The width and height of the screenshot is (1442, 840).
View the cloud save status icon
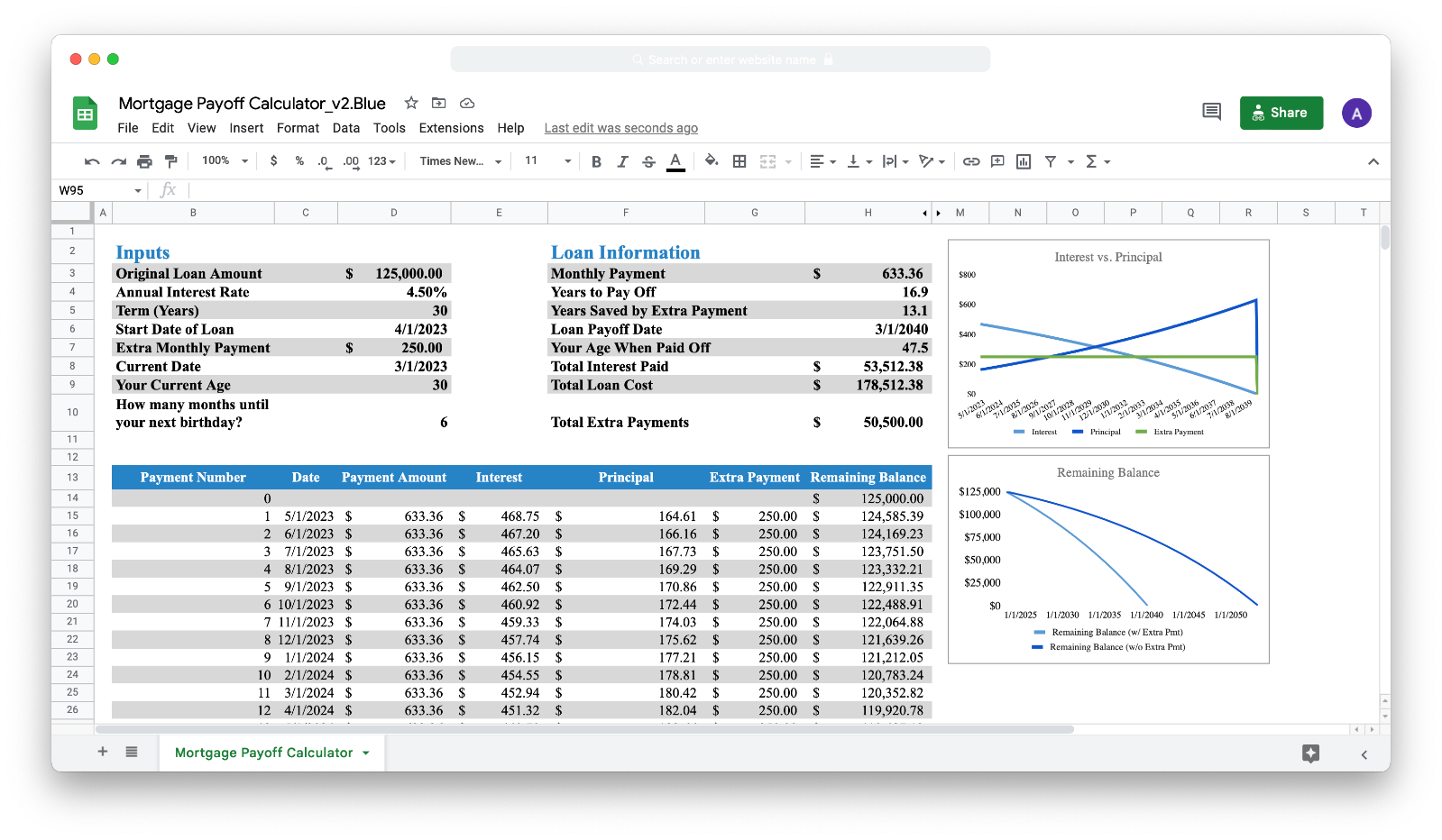pos(467,103)
